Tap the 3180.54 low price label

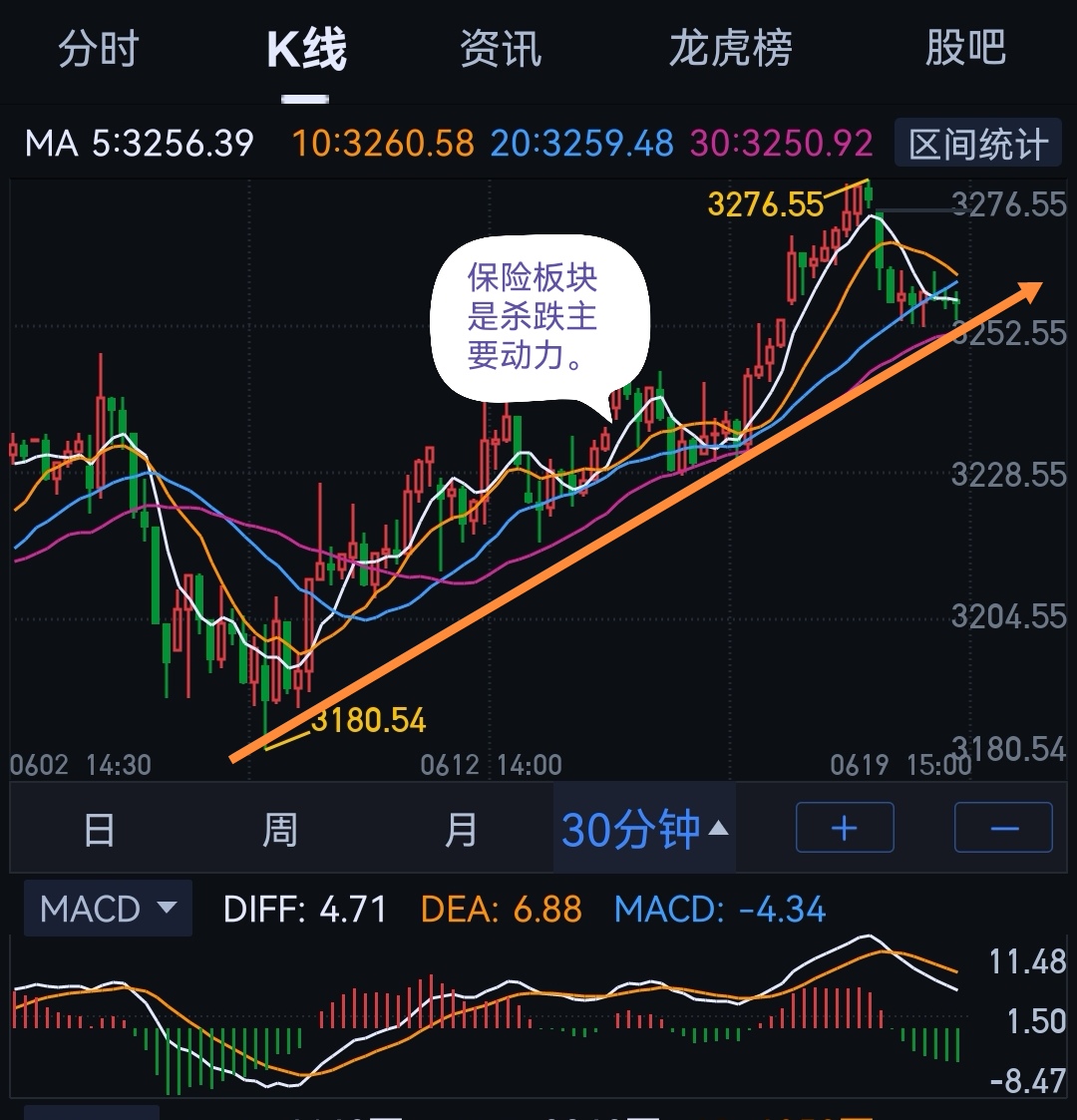coord(369,720)
